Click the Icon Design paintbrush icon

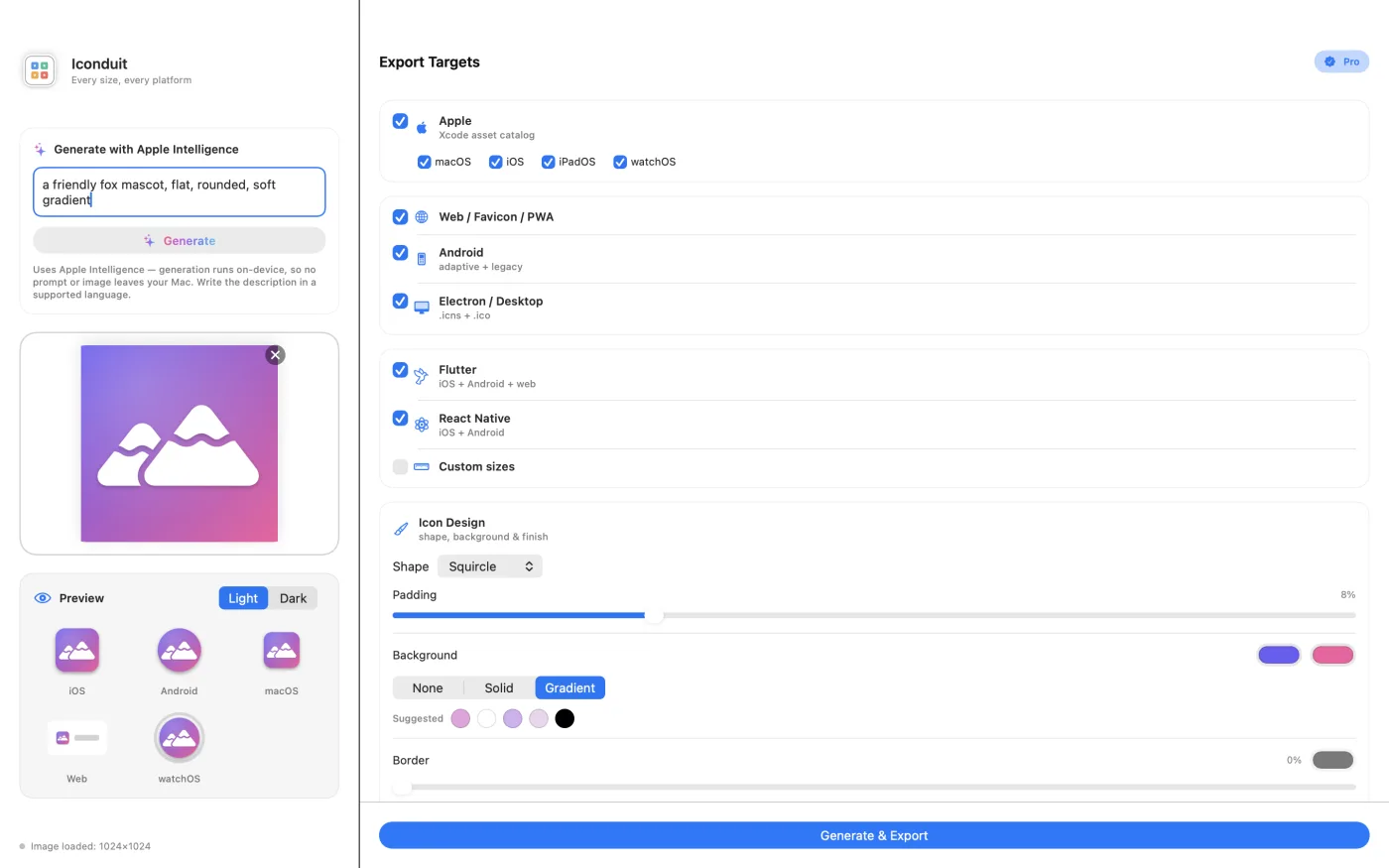401,529
